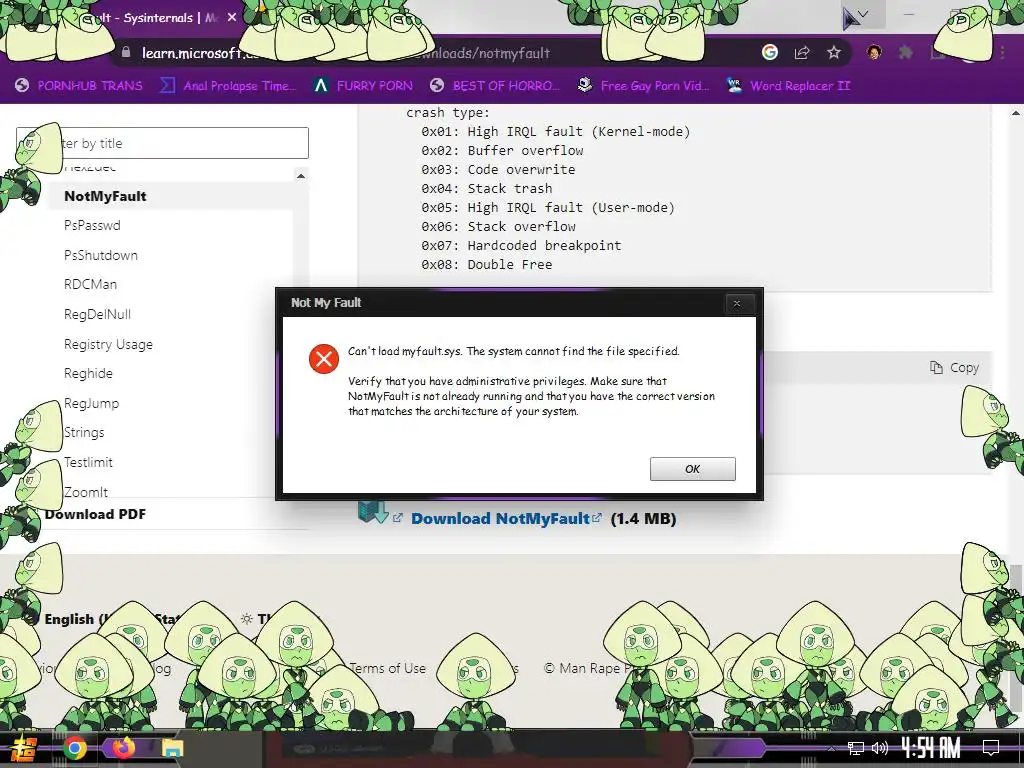Click Download PDF in the sidebar

coord(95,514)
